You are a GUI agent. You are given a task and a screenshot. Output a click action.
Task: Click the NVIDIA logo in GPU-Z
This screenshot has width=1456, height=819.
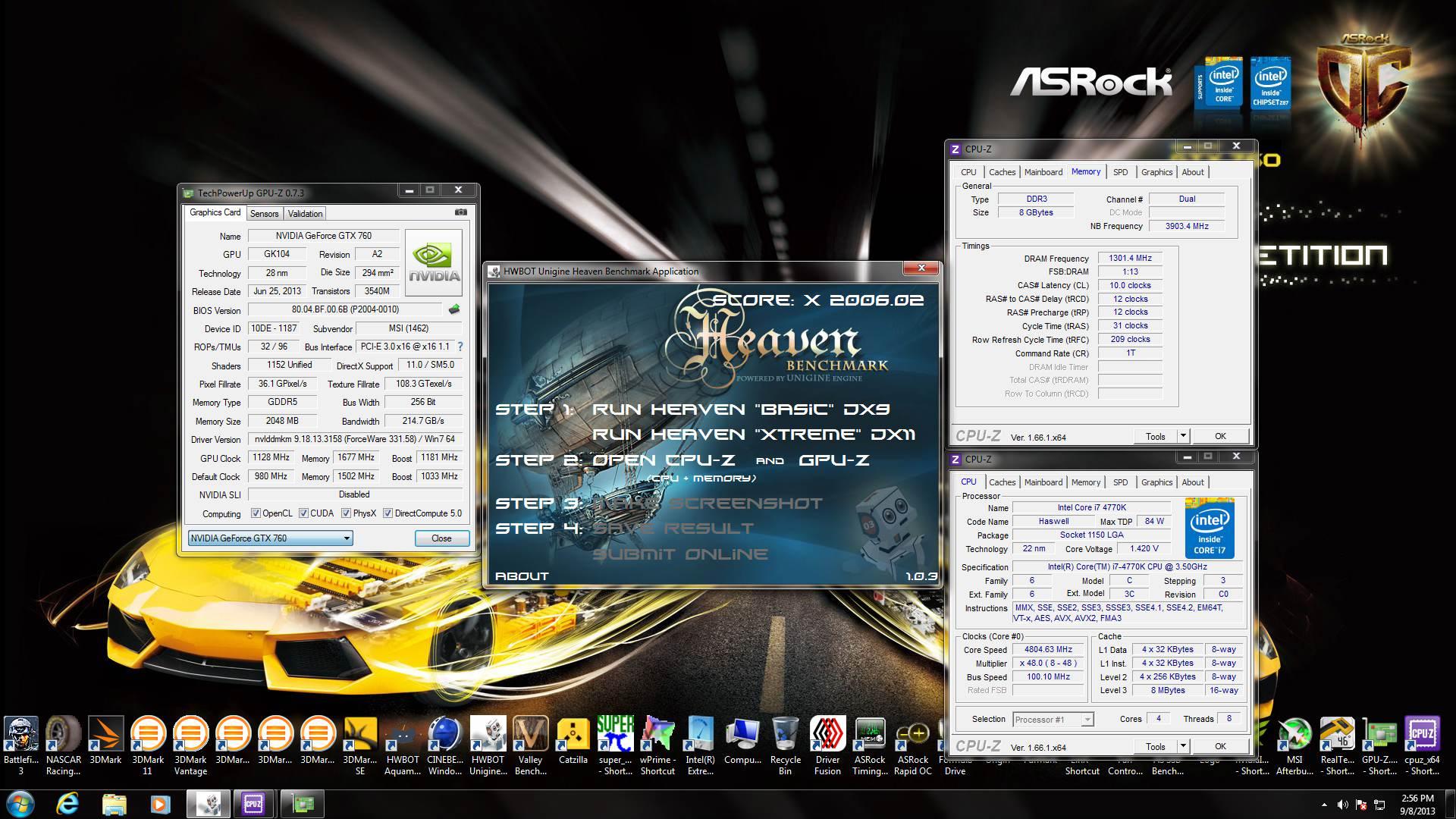pyautogui.click(x=434, y=262)
